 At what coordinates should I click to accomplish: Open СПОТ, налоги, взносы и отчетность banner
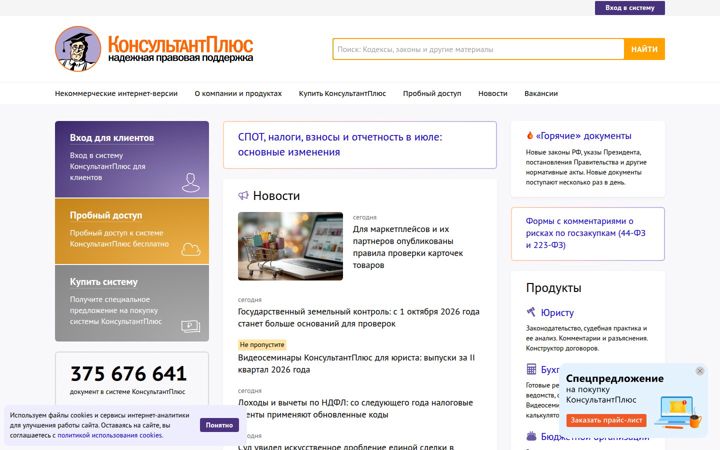click(360, 145)
